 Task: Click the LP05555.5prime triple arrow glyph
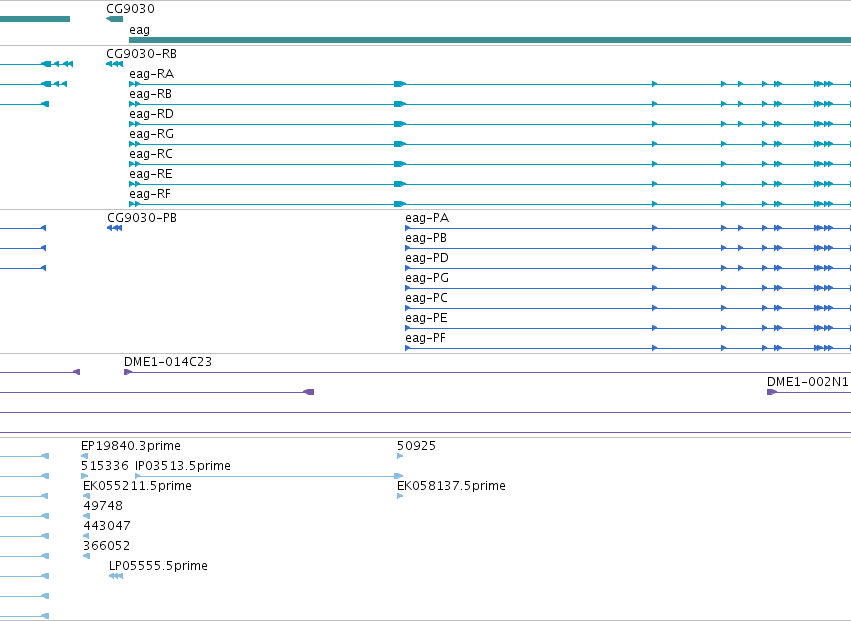click(x=116, y=576)
